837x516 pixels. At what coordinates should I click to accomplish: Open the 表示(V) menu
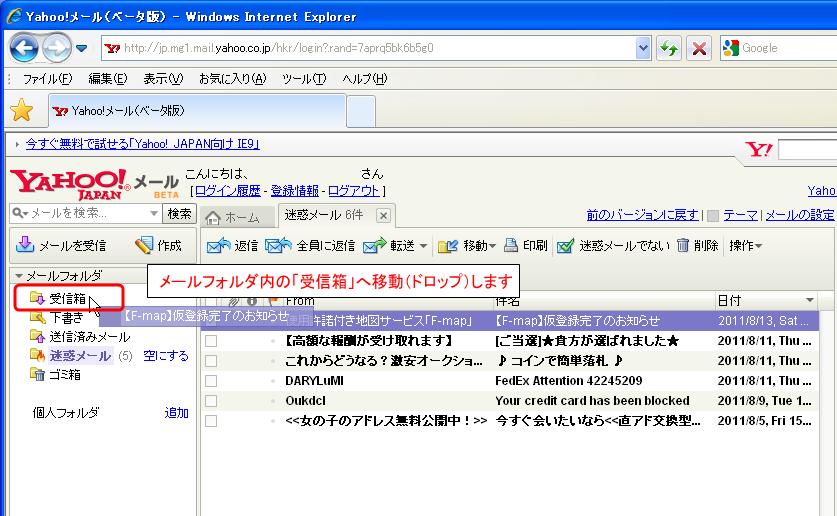(163, 79)
